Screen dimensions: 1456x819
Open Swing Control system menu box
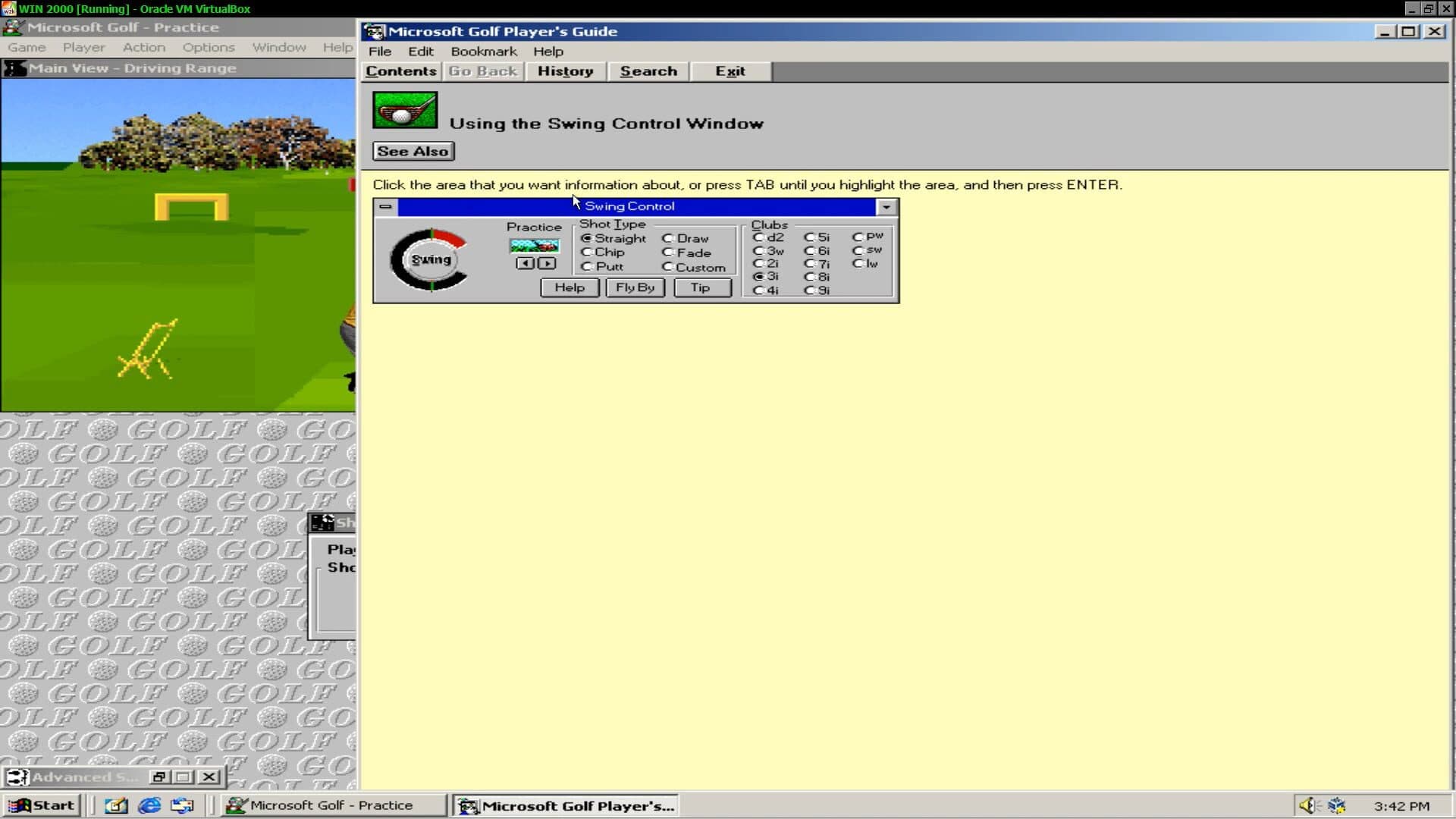tap(385, 206)
